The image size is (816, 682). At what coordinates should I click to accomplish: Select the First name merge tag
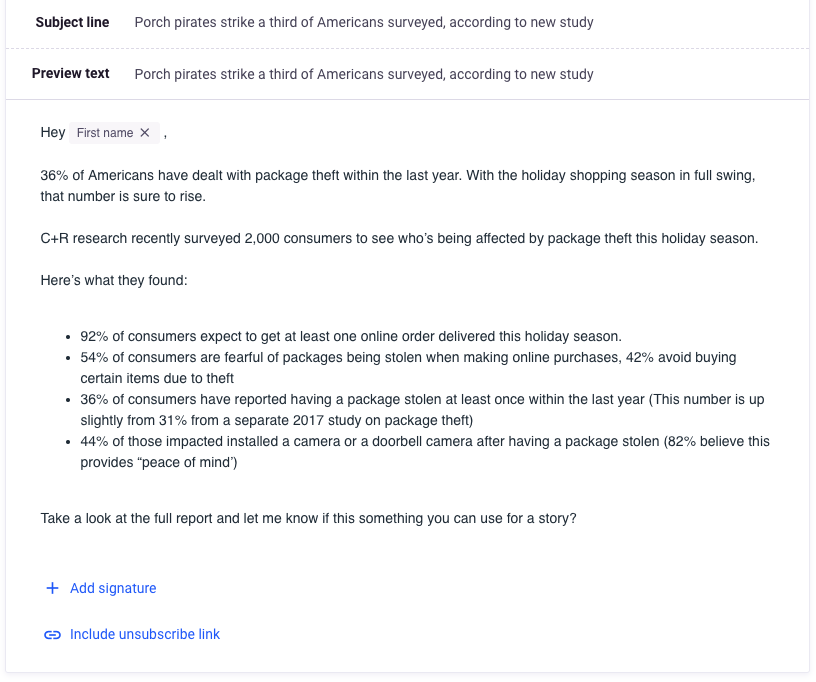coord(104,133)
